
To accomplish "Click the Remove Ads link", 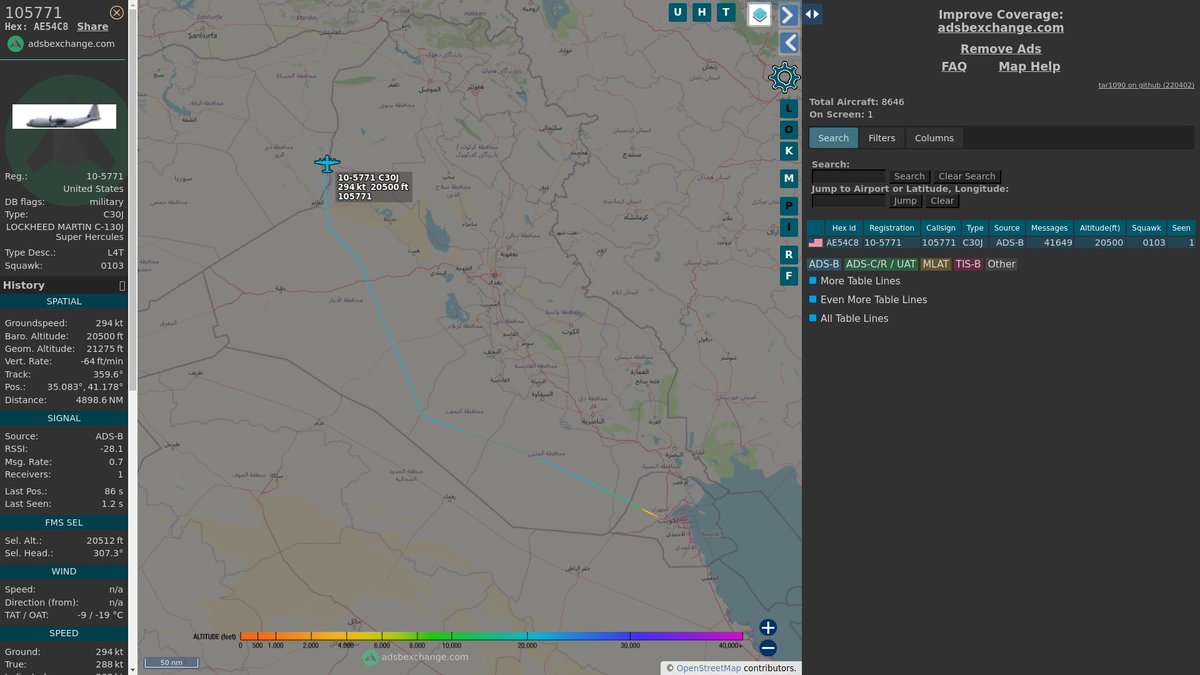I will click(1001, 49).
